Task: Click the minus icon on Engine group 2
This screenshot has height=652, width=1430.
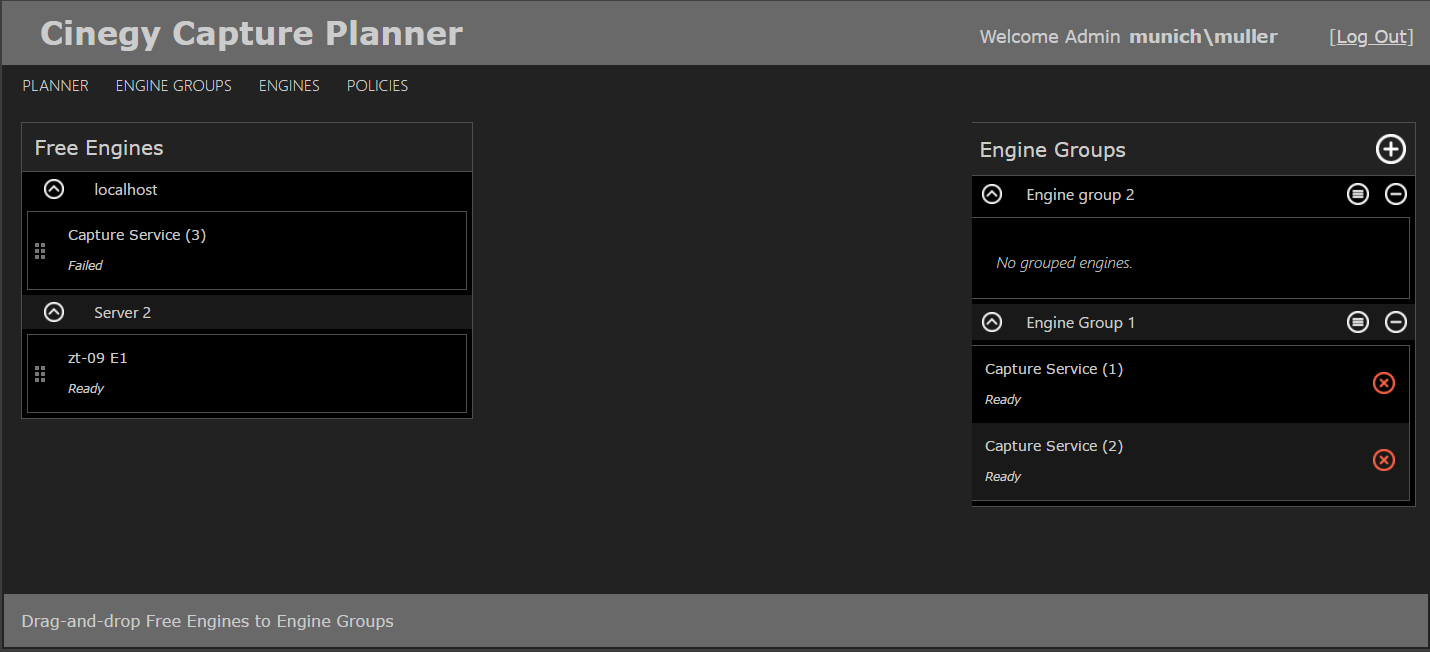Action: pos(1396,194)
